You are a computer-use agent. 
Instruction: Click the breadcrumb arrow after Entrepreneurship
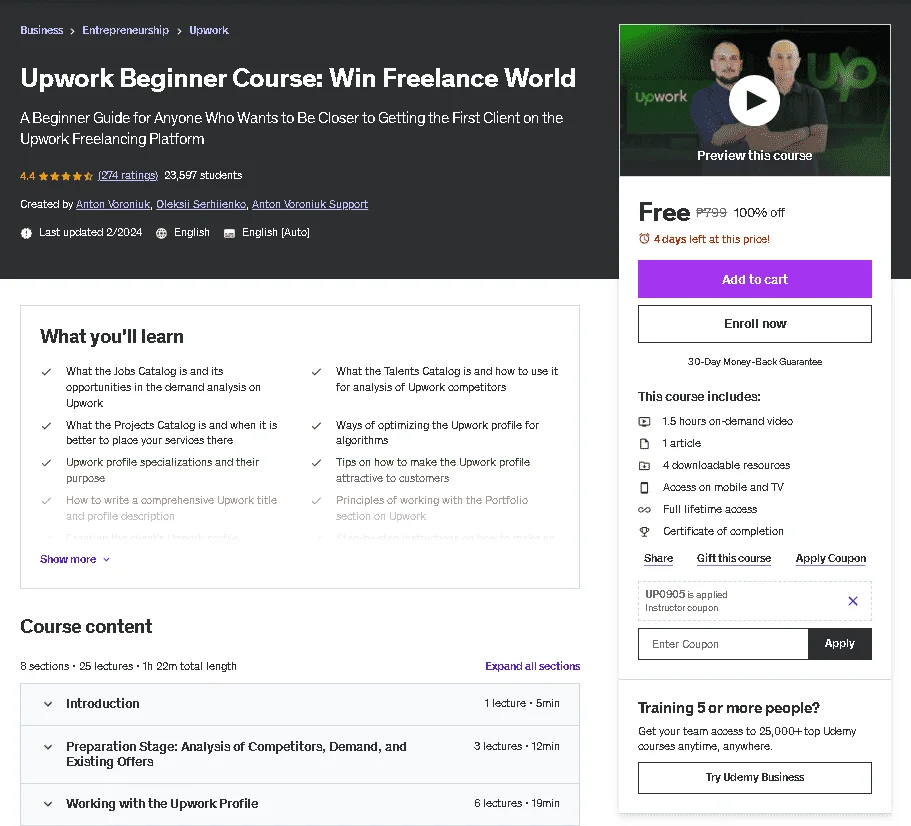[179, 31]
